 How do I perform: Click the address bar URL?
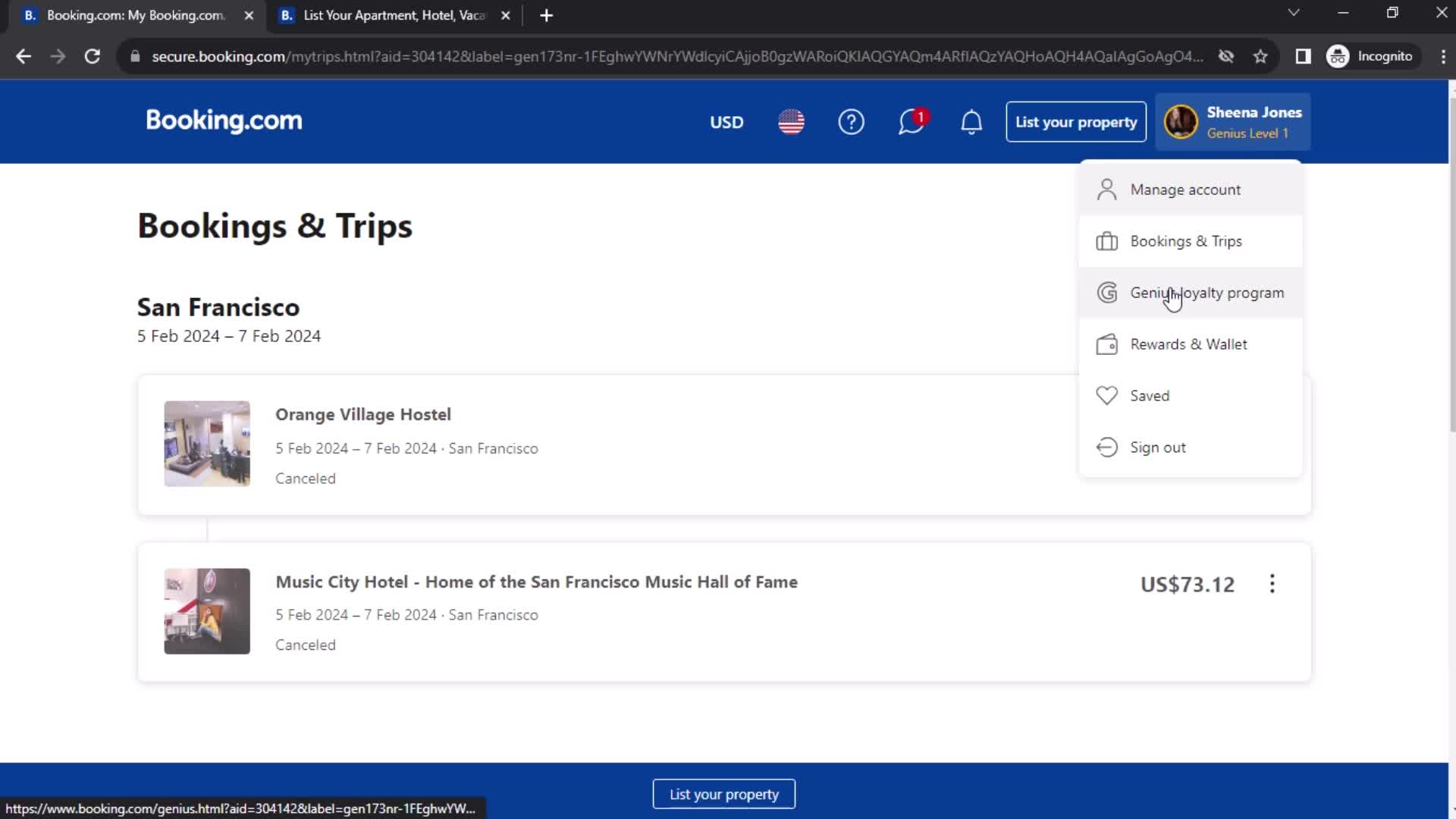(676, 57)
